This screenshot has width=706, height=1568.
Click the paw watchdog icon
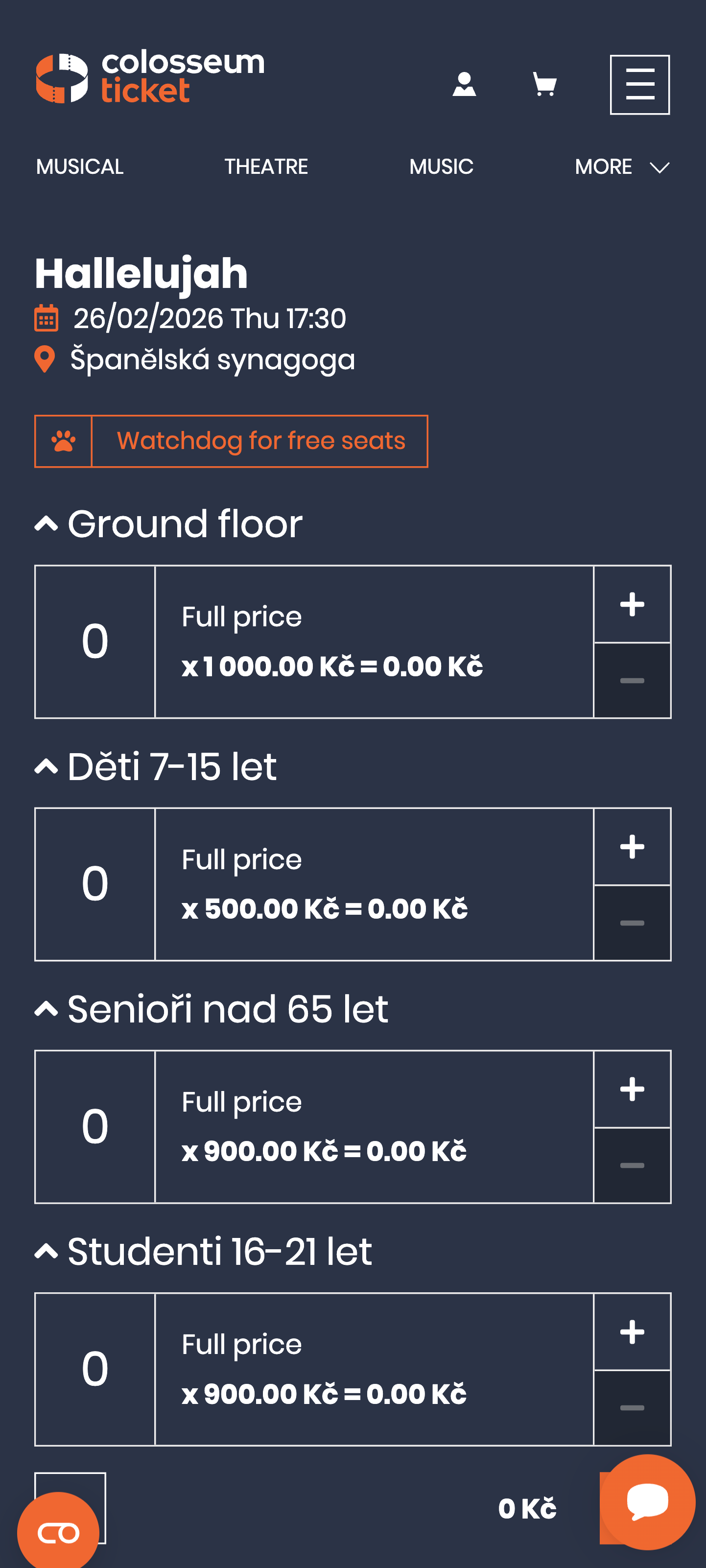tap(63, 441)
